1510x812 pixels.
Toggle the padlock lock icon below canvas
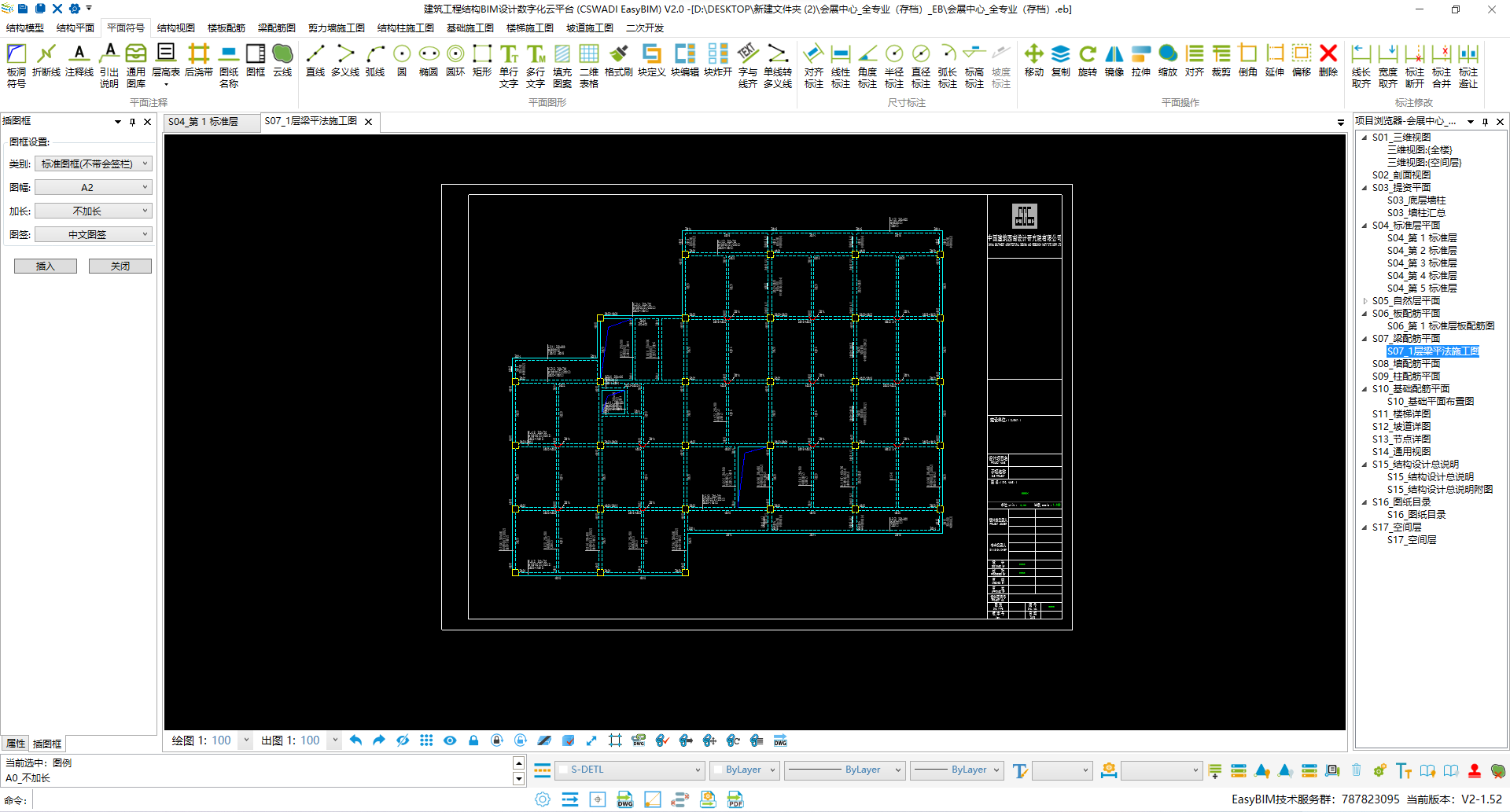click(473, 740)
